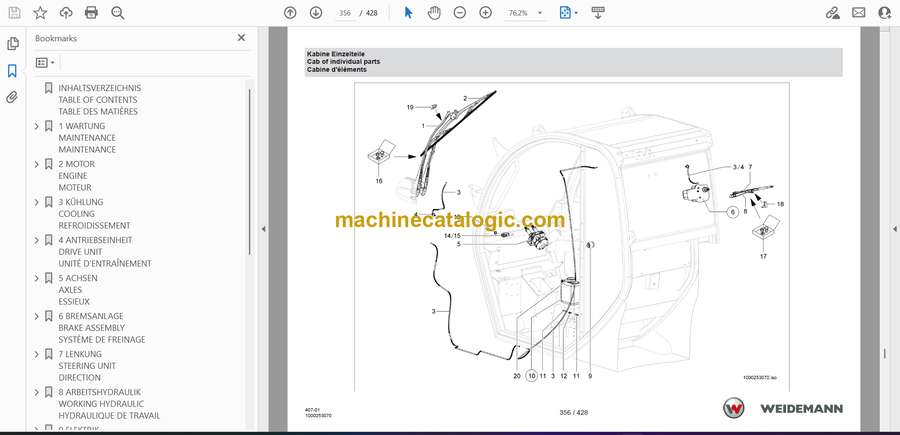Open page thumbnails panel
The height and width of the screenshot is (435, 900).
pyautogui.click(x=13, y=44)
